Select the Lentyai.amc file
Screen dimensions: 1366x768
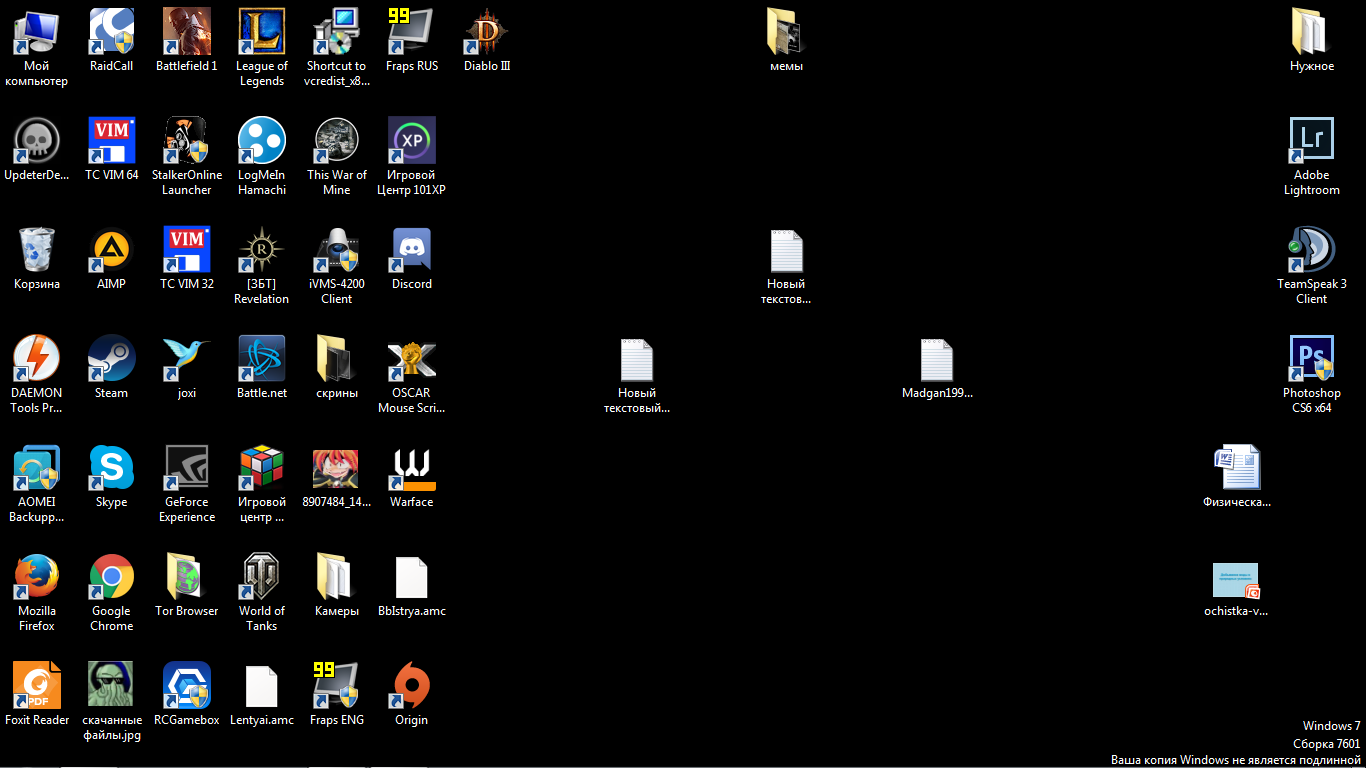262,686
